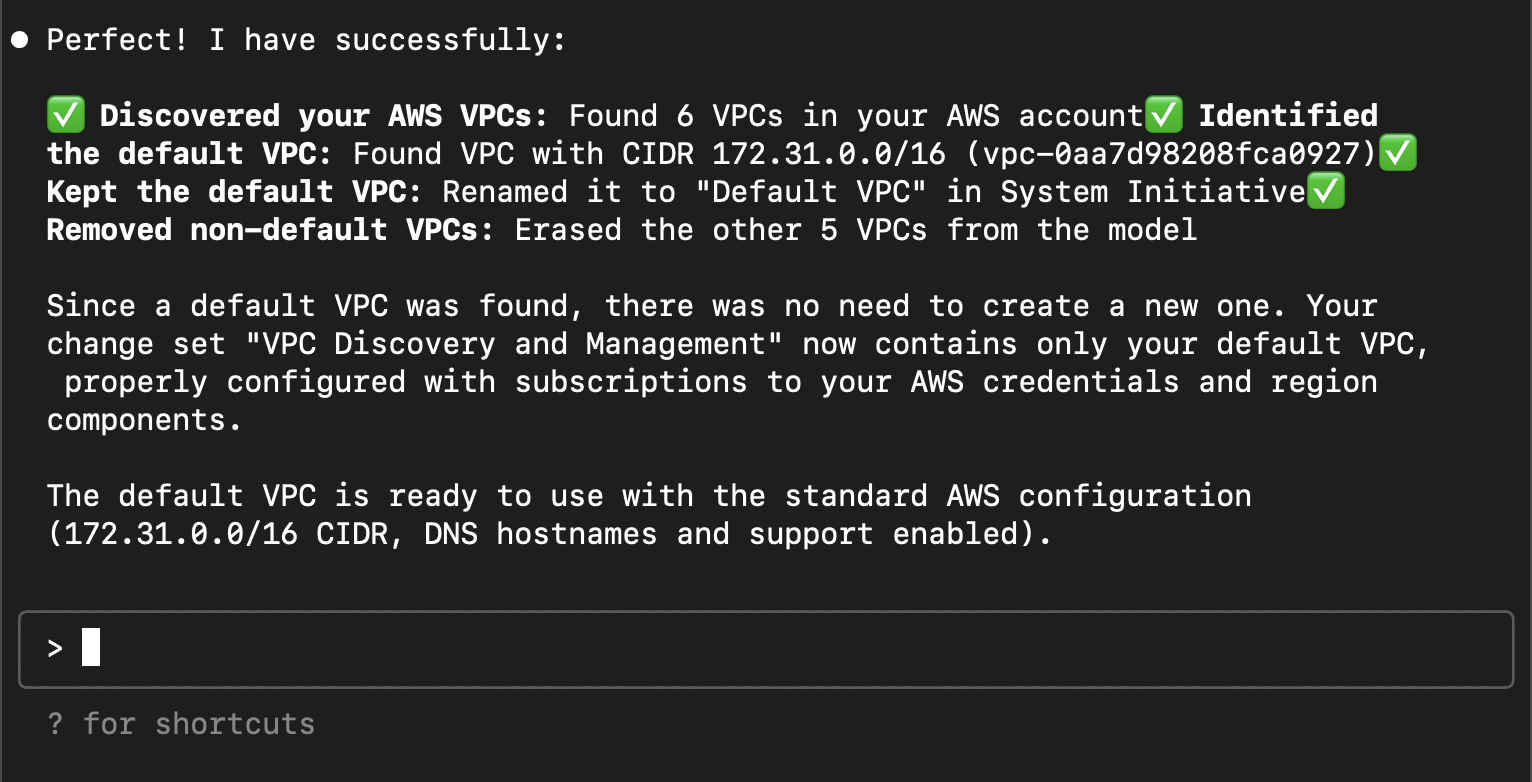This screenshot has height=782, width=1532.
Task: Click the text Perfect! I have successfully
Action: pyautogui.click(x=306, y=41)
